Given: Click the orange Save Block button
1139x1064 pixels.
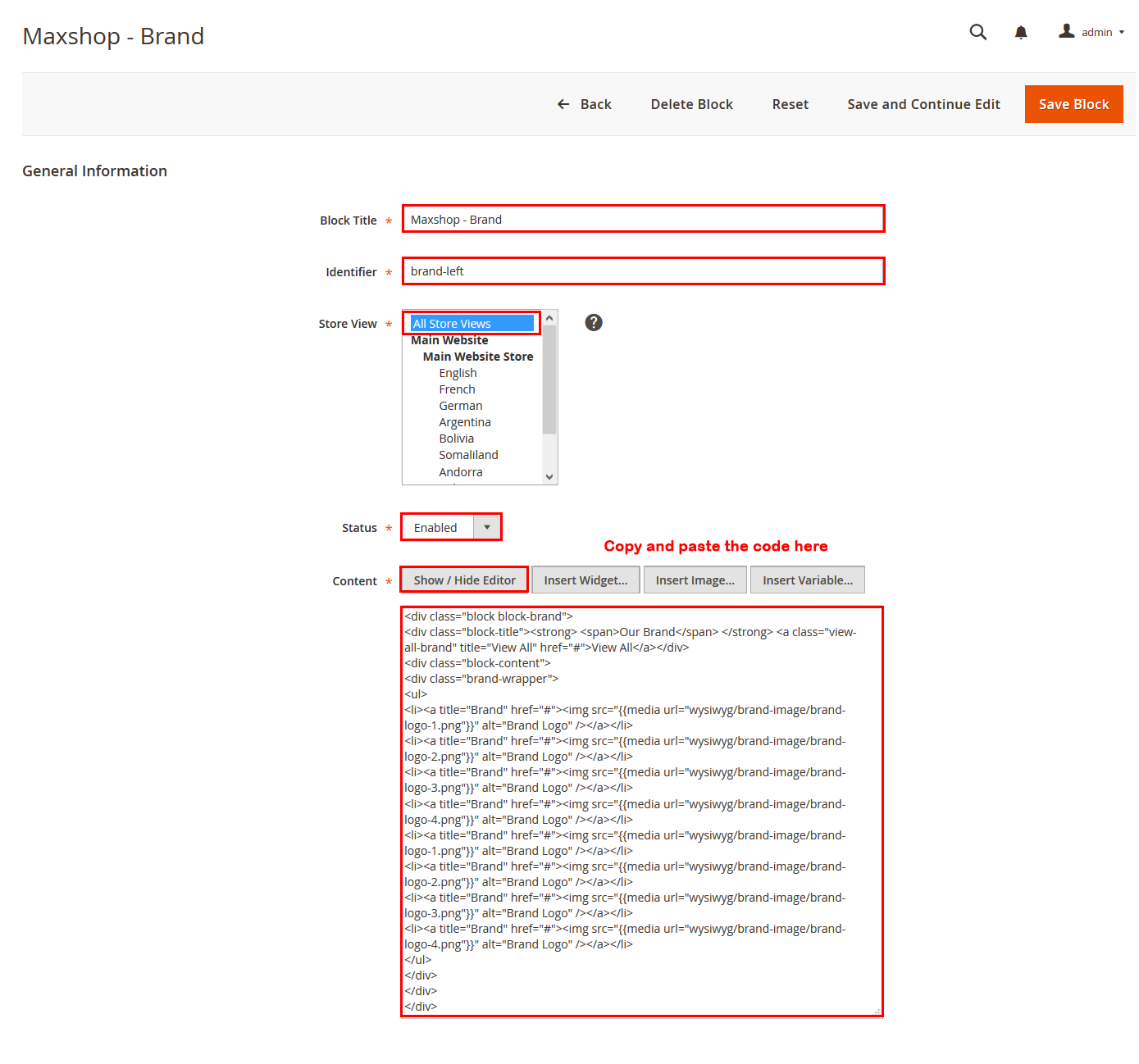Looking at the screenshot, I should (1073, 104).
